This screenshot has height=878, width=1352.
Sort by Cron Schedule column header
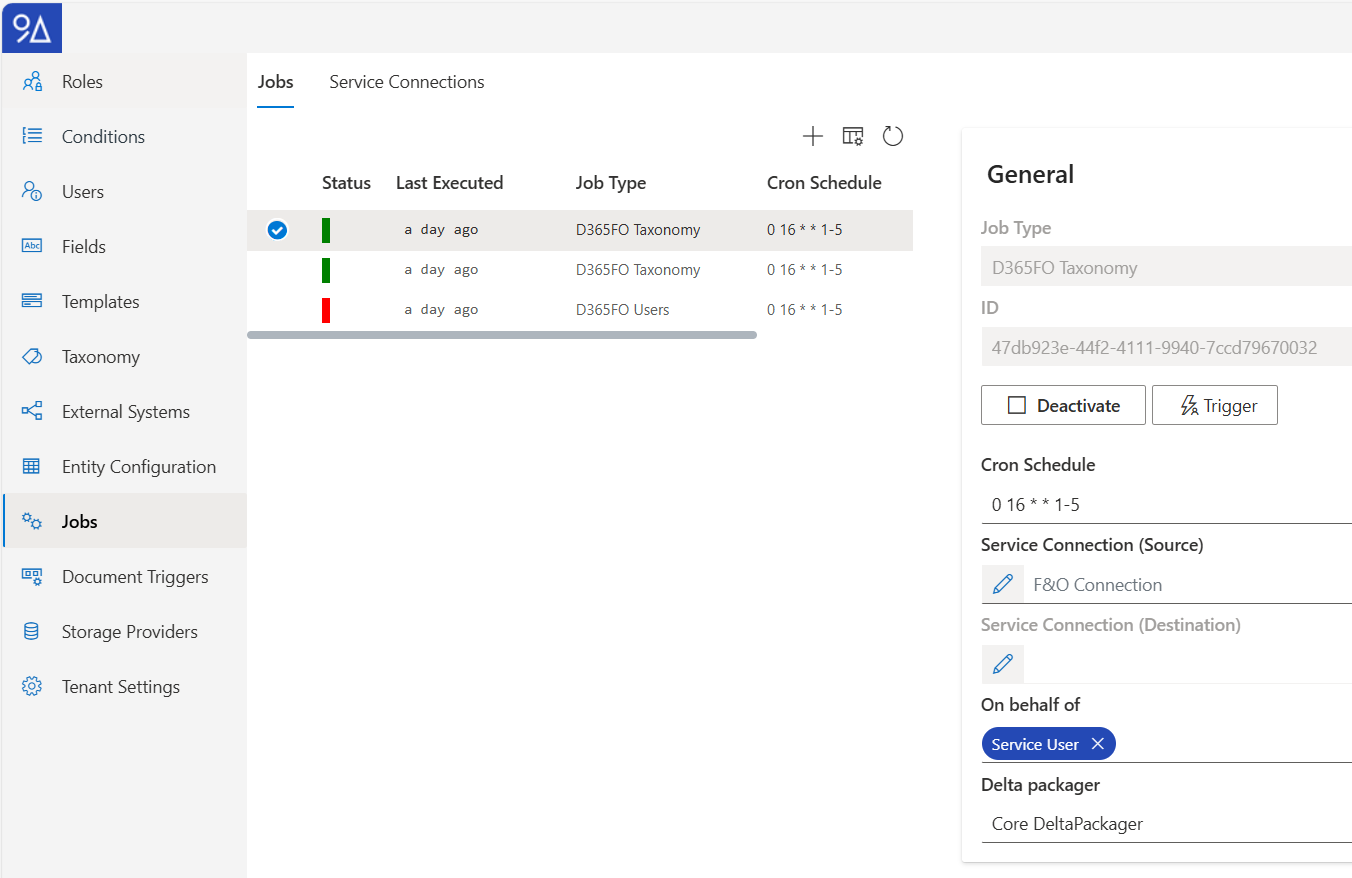[824, 183]
